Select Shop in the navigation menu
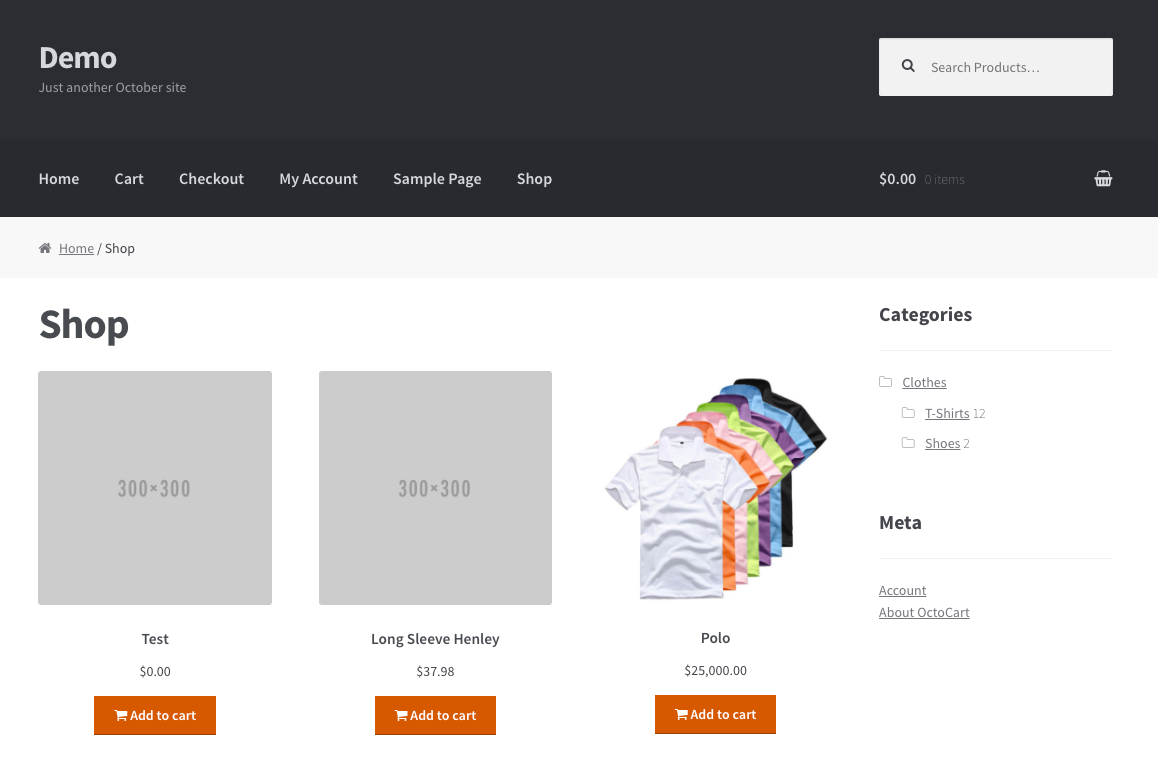The width and height of the screenshot is (1158, 772). pyautogui.click(x=535, y=179)
